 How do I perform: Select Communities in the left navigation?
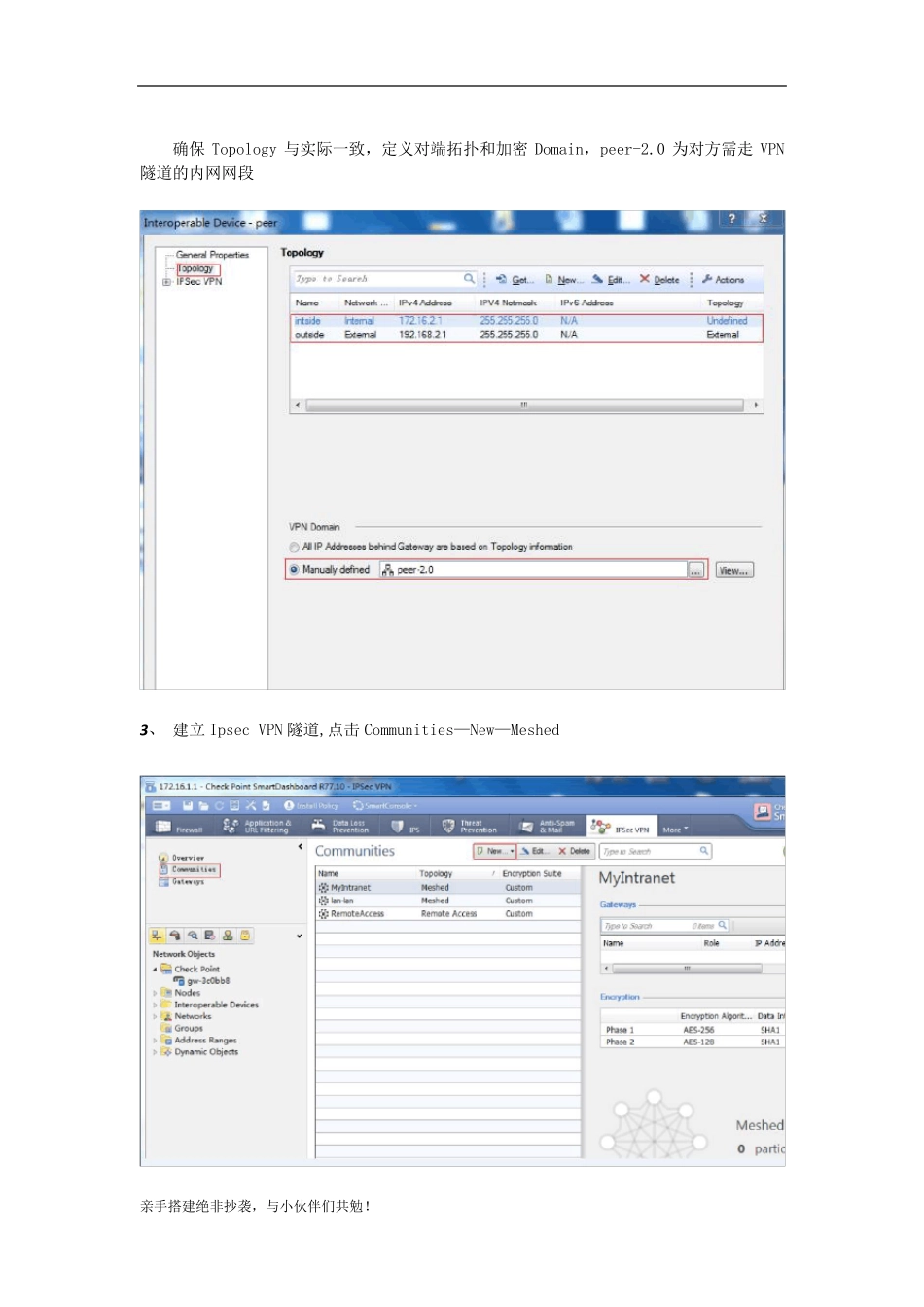point(195,870)
